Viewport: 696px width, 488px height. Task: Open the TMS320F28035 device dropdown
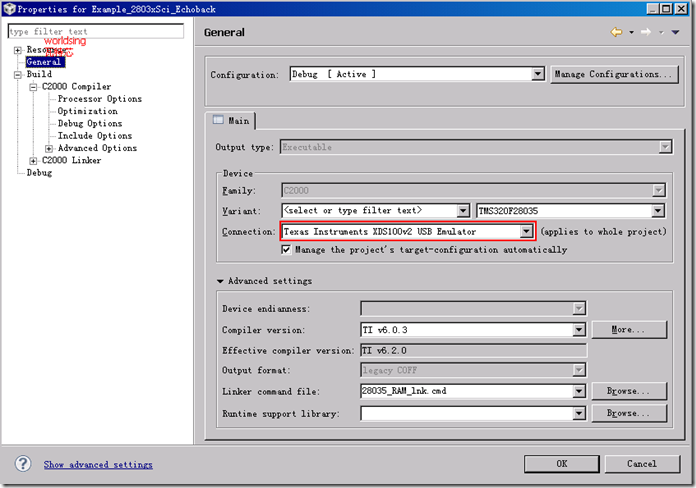pyautogui.click(x=658, y=210)
